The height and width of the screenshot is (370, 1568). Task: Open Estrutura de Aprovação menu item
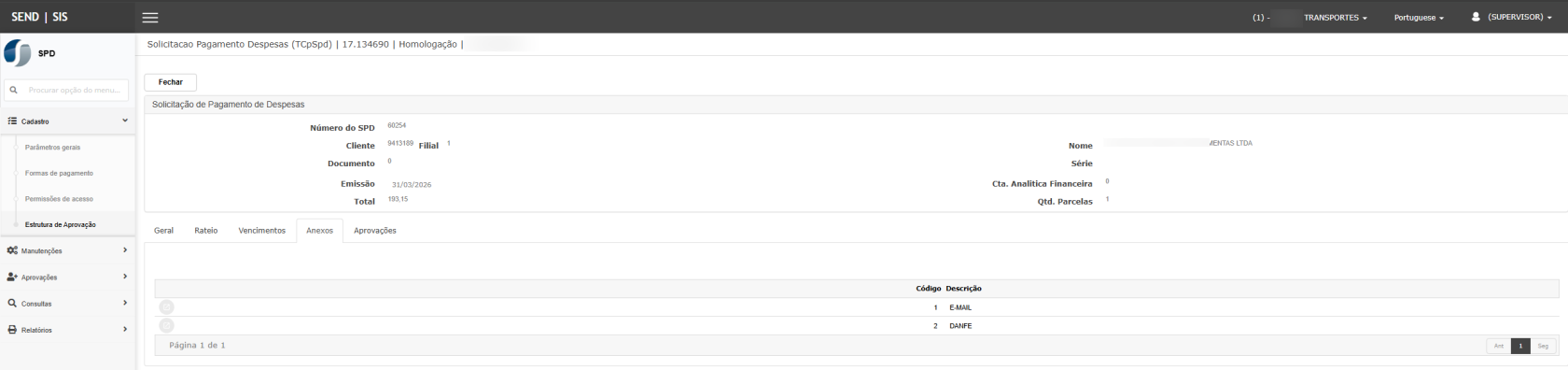[61, 224]
